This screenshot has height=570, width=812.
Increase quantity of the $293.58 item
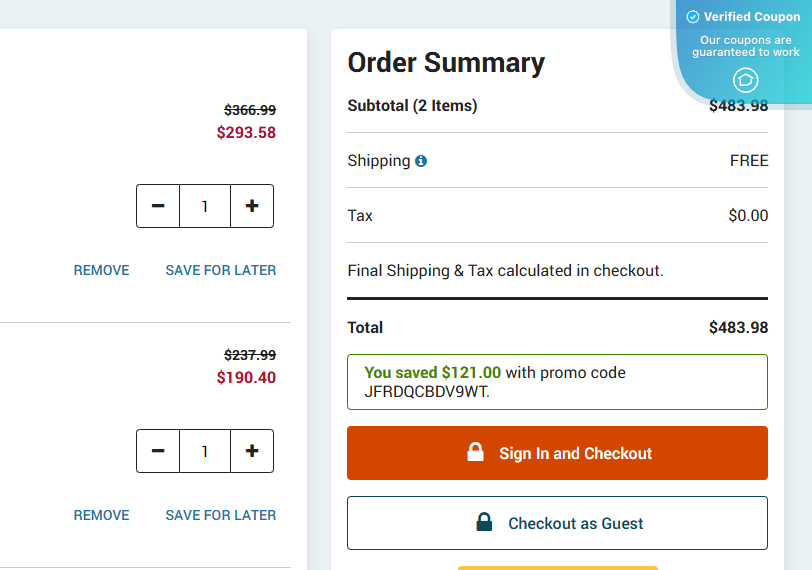[252, 206]
